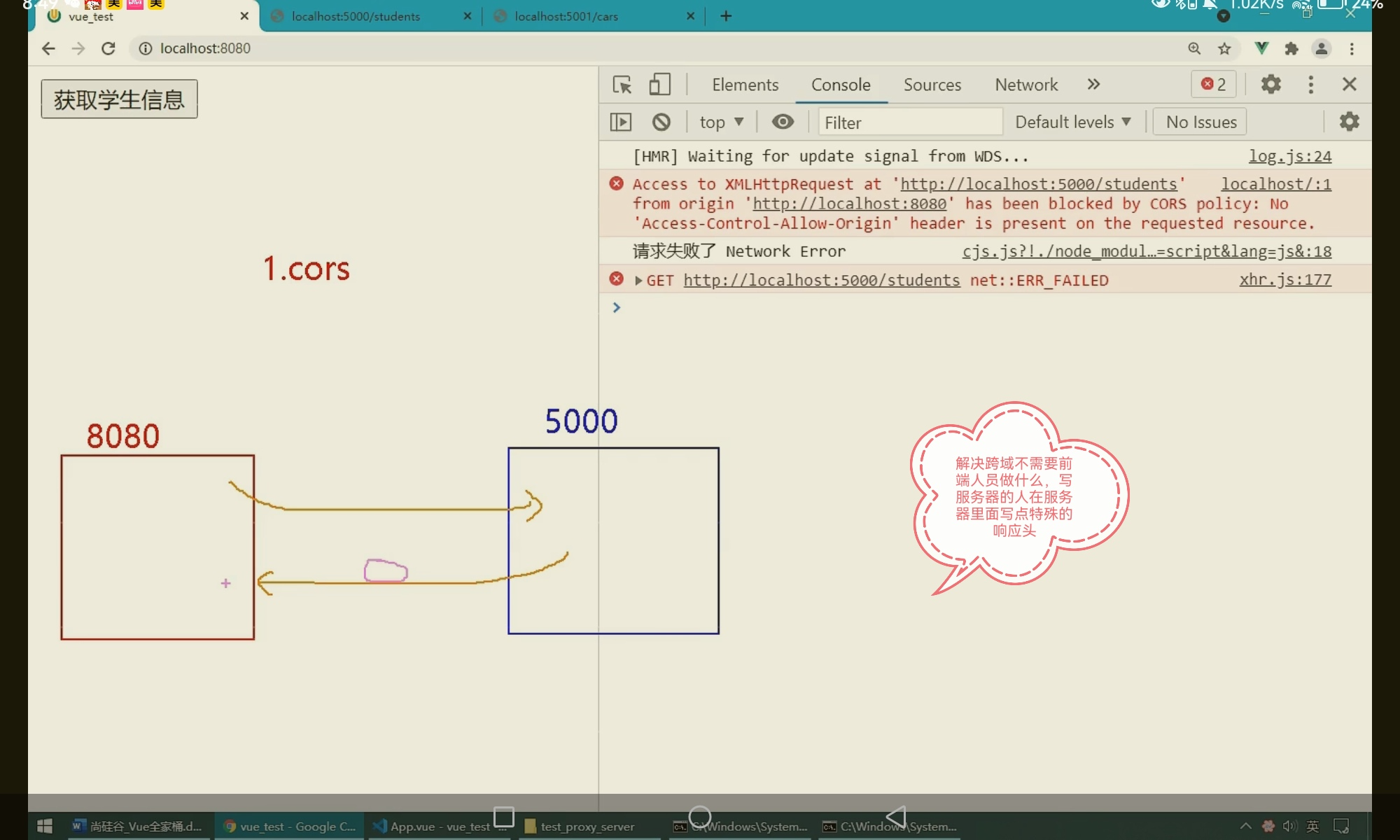Expand the GET request error arrow
This screenshot has width=1400, height=840.
pyautogui.click(x=638, y=281)
